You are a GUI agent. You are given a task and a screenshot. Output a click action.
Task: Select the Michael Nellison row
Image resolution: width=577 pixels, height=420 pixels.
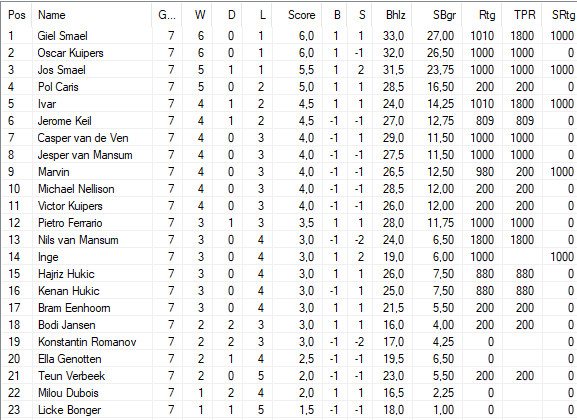(x=289, y=189)
